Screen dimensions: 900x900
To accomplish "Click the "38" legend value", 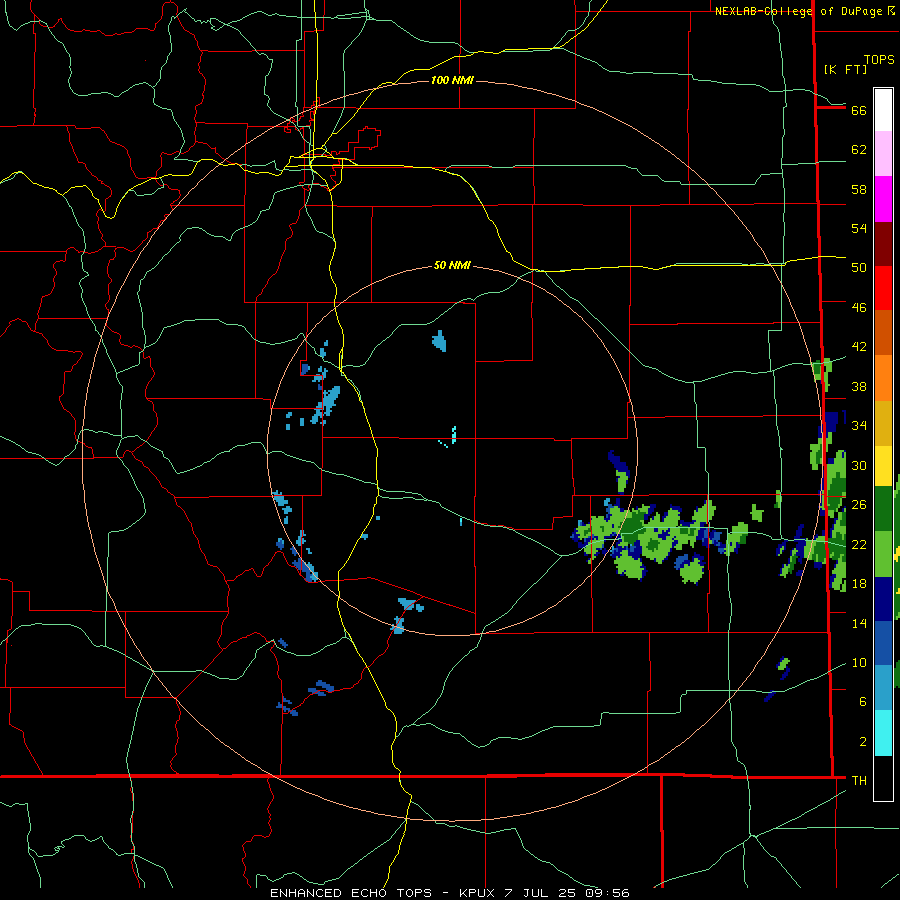I will click(x=859, y=386).
